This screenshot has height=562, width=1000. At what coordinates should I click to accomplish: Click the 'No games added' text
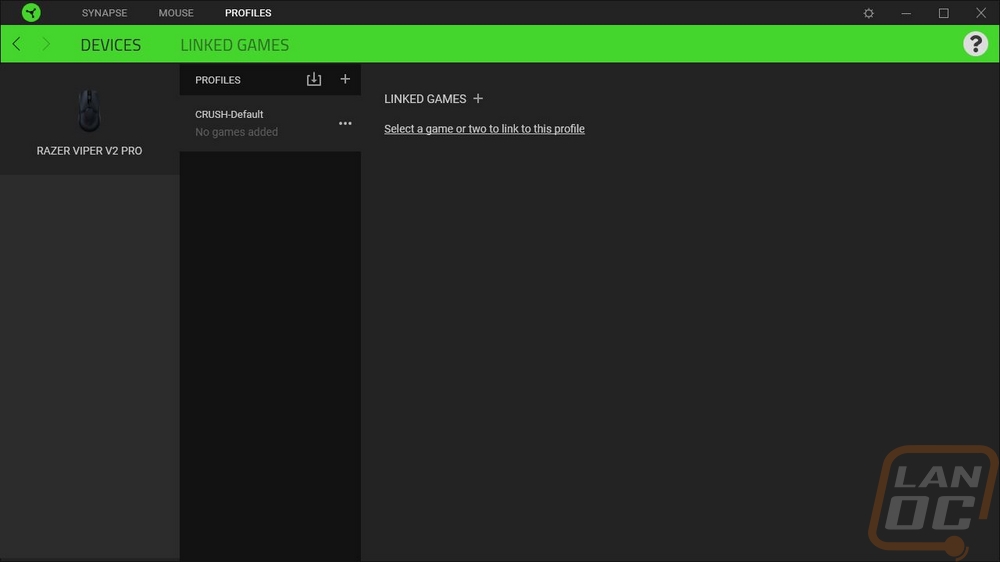coord(237,132)
